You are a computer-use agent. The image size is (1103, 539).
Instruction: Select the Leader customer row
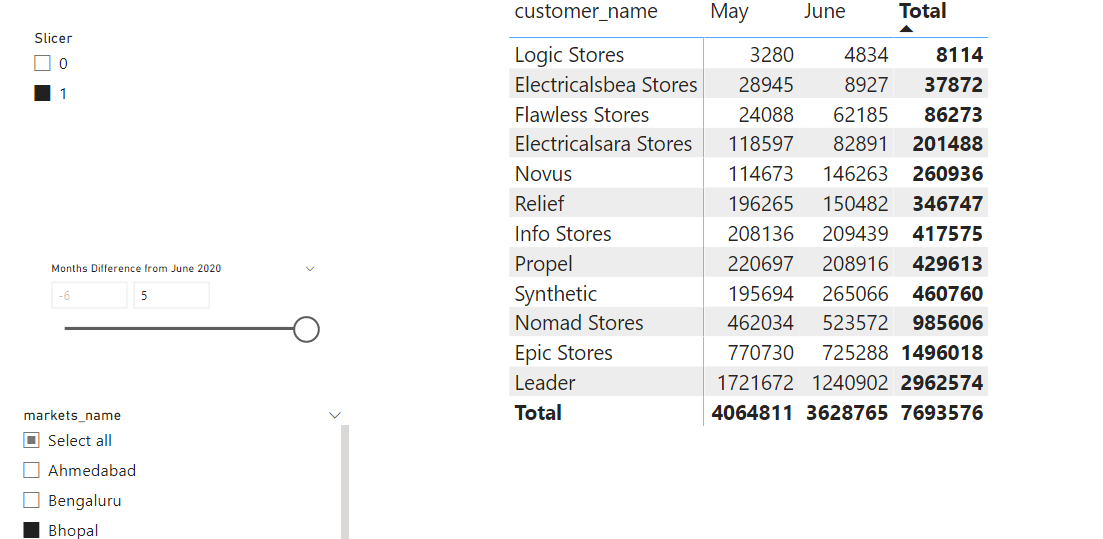545,383
